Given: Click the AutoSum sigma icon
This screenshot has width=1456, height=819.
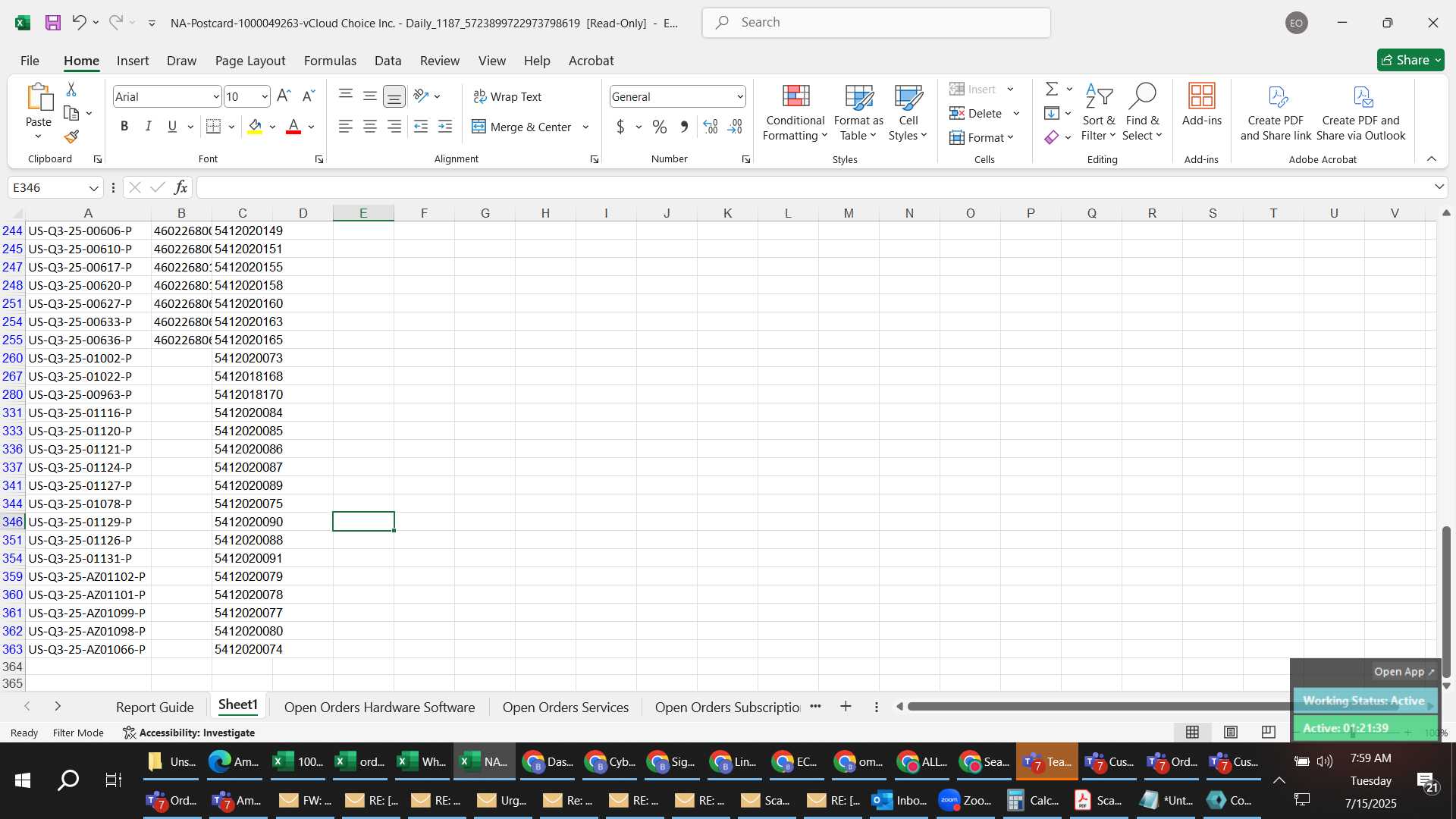Looking at the screenshot, I should coord(1052,89).
